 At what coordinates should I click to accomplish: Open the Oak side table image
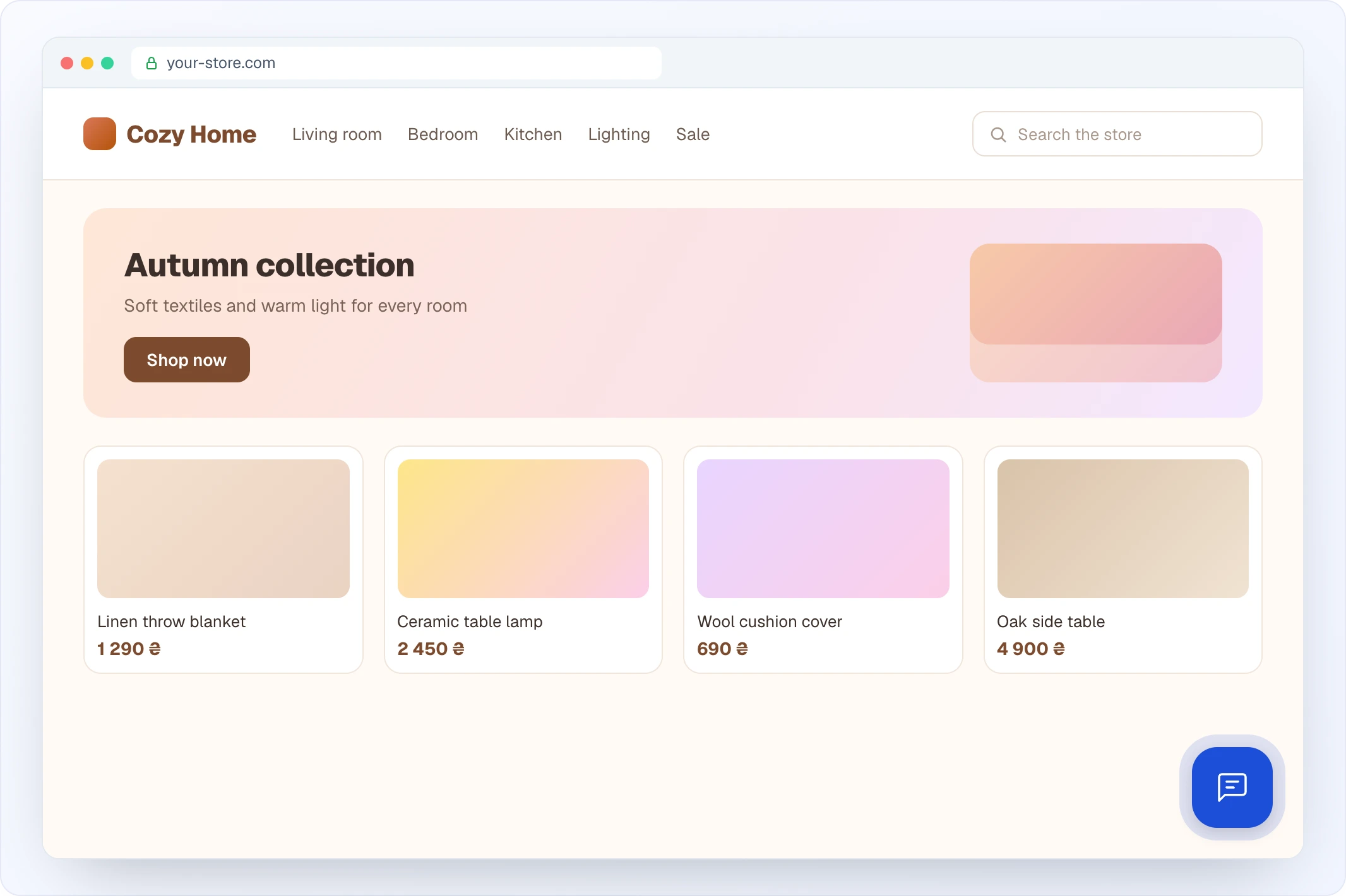1123,529
